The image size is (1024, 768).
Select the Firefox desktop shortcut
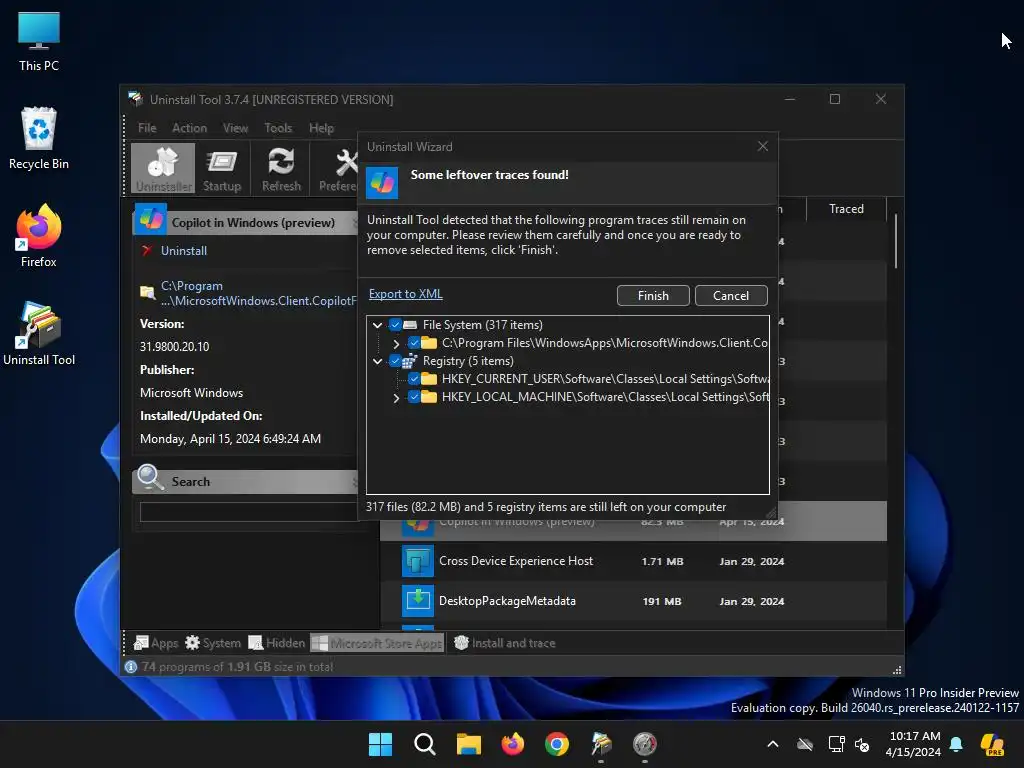click(x=39, y=236)
